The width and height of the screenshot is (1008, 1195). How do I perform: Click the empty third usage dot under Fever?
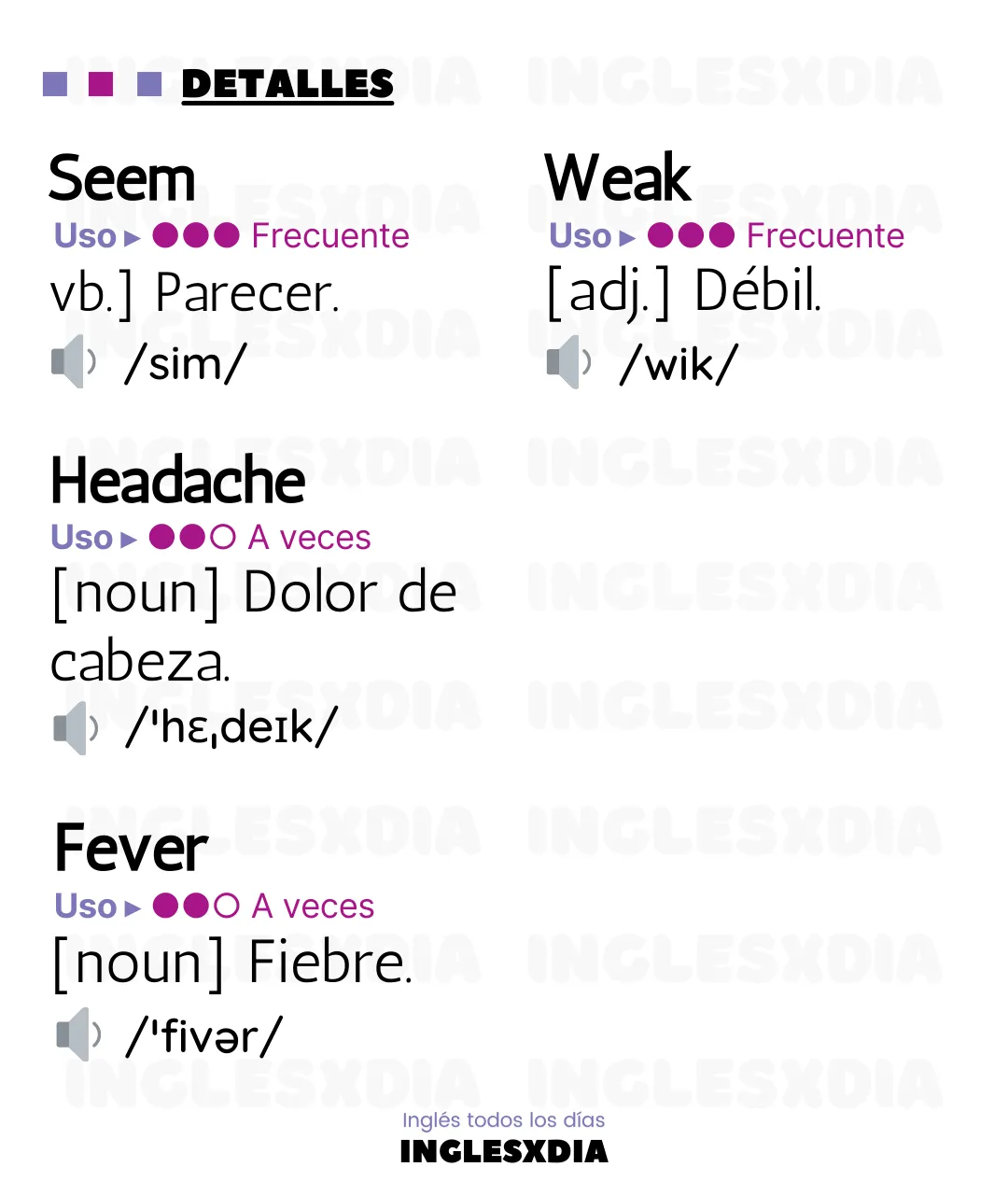[227, 906]
